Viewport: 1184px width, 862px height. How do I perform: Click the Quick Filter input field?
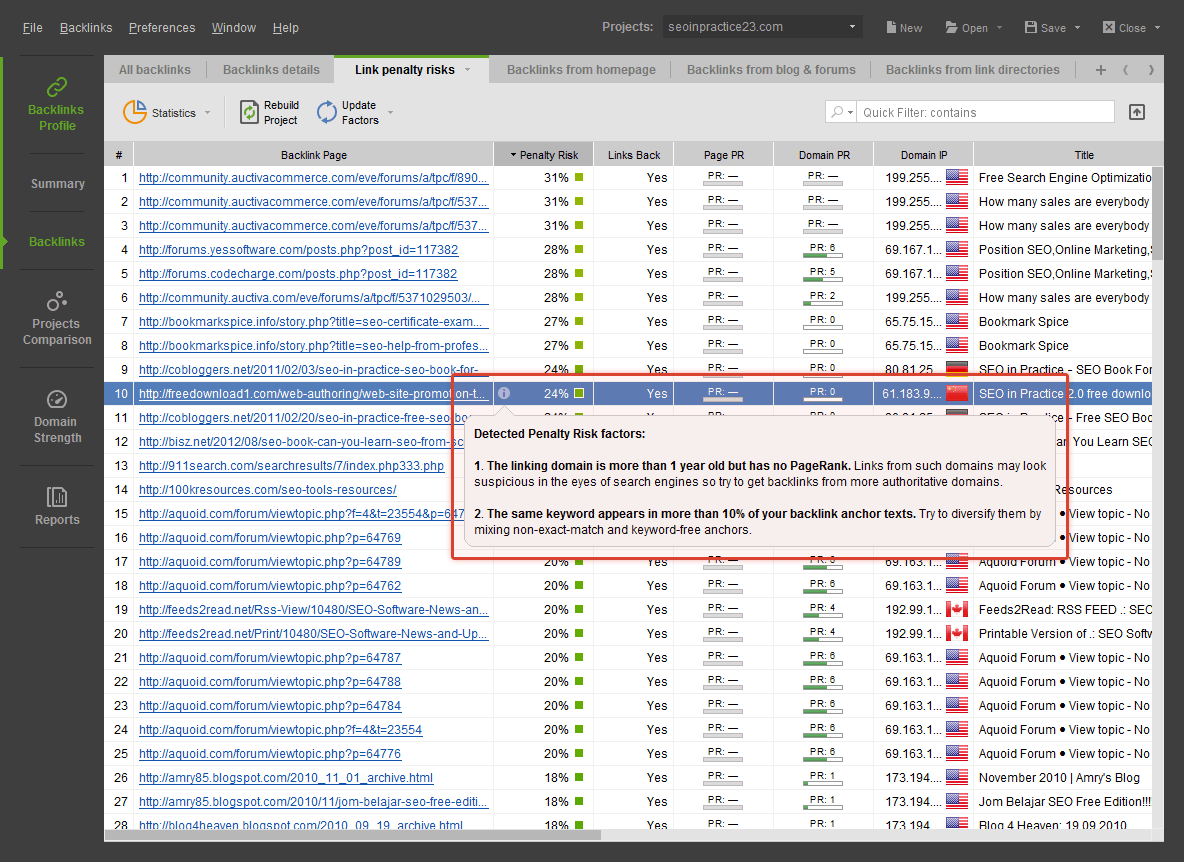(985, 112)
